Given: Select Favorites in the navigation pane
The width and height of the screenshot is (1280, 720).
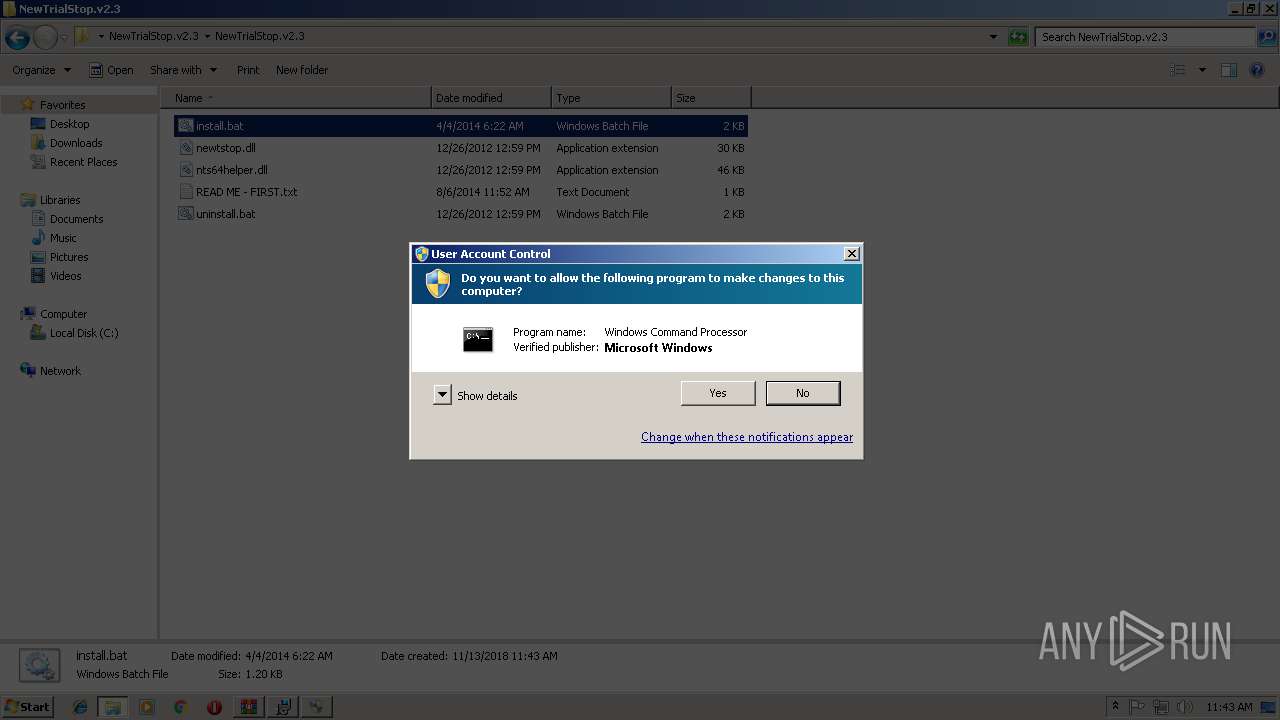Looking at the screenshot, I should [62, 105].
